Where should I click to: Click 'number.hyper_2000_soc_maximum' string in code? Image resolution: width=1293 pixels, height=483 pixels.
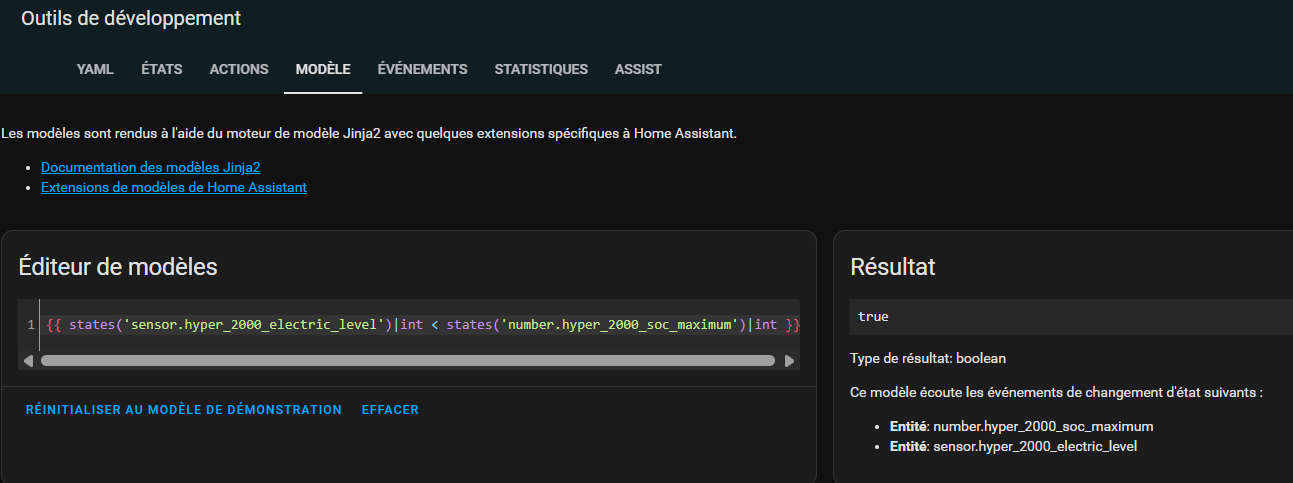pos(619,325)
